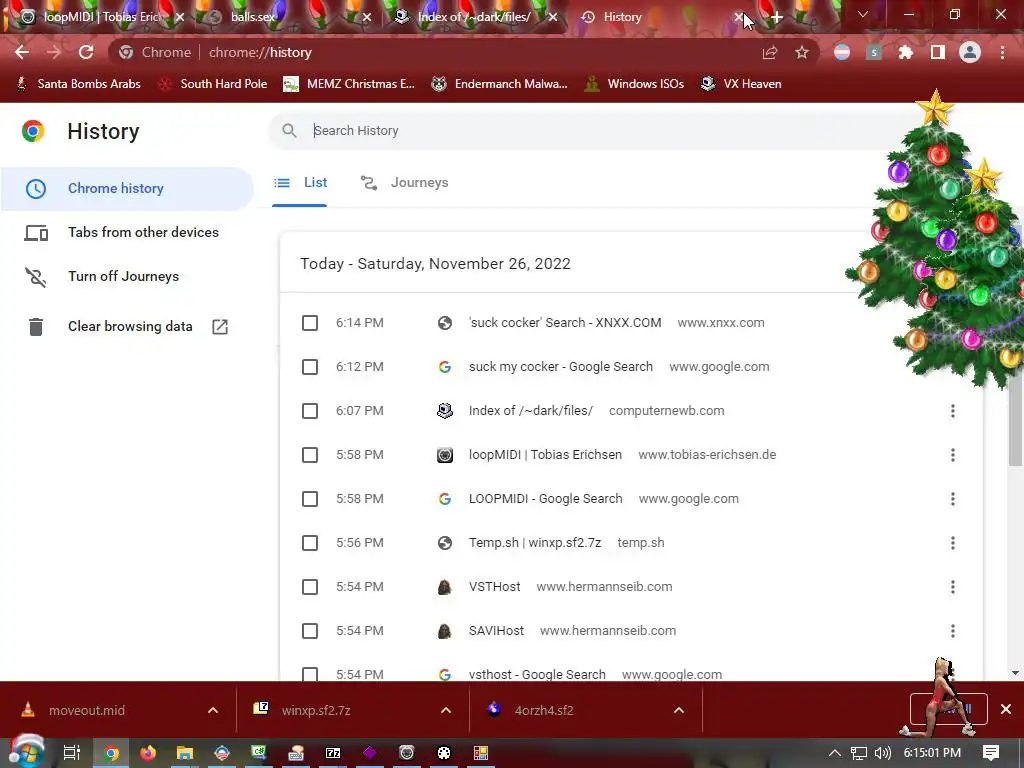Open the Windows ISOs bookmark

pos(634,84)
